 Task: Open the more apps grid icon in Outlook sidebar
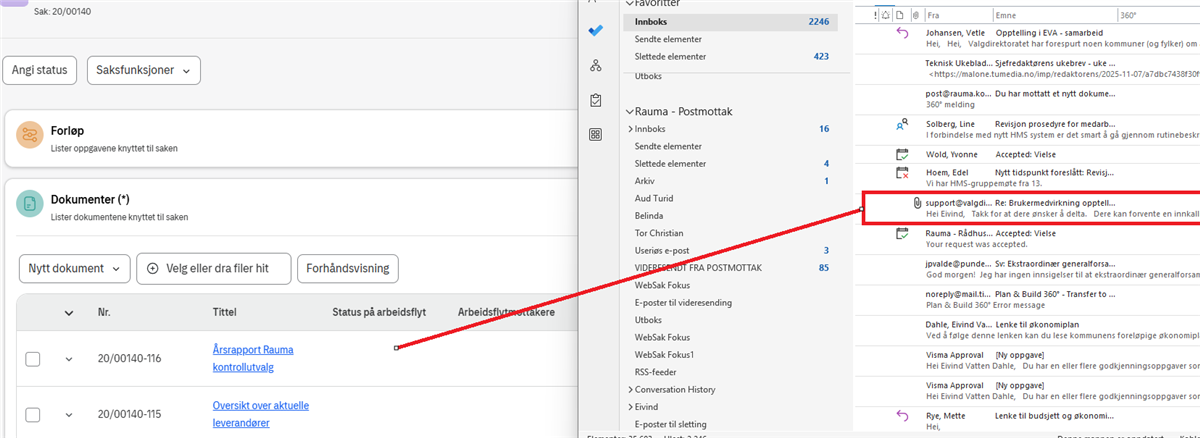pyautogui.click(x=596, y=134)
